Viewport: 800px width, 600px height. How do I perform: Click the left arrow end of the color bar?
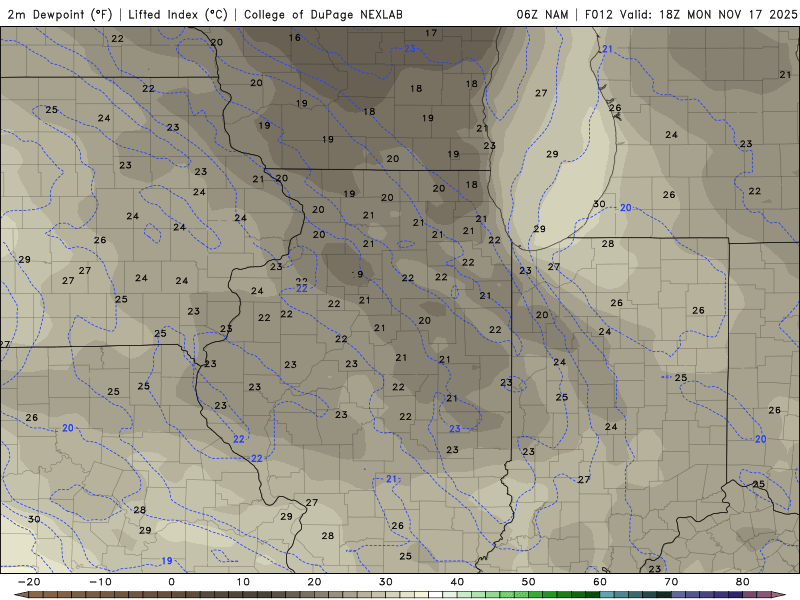coord(20,595)
